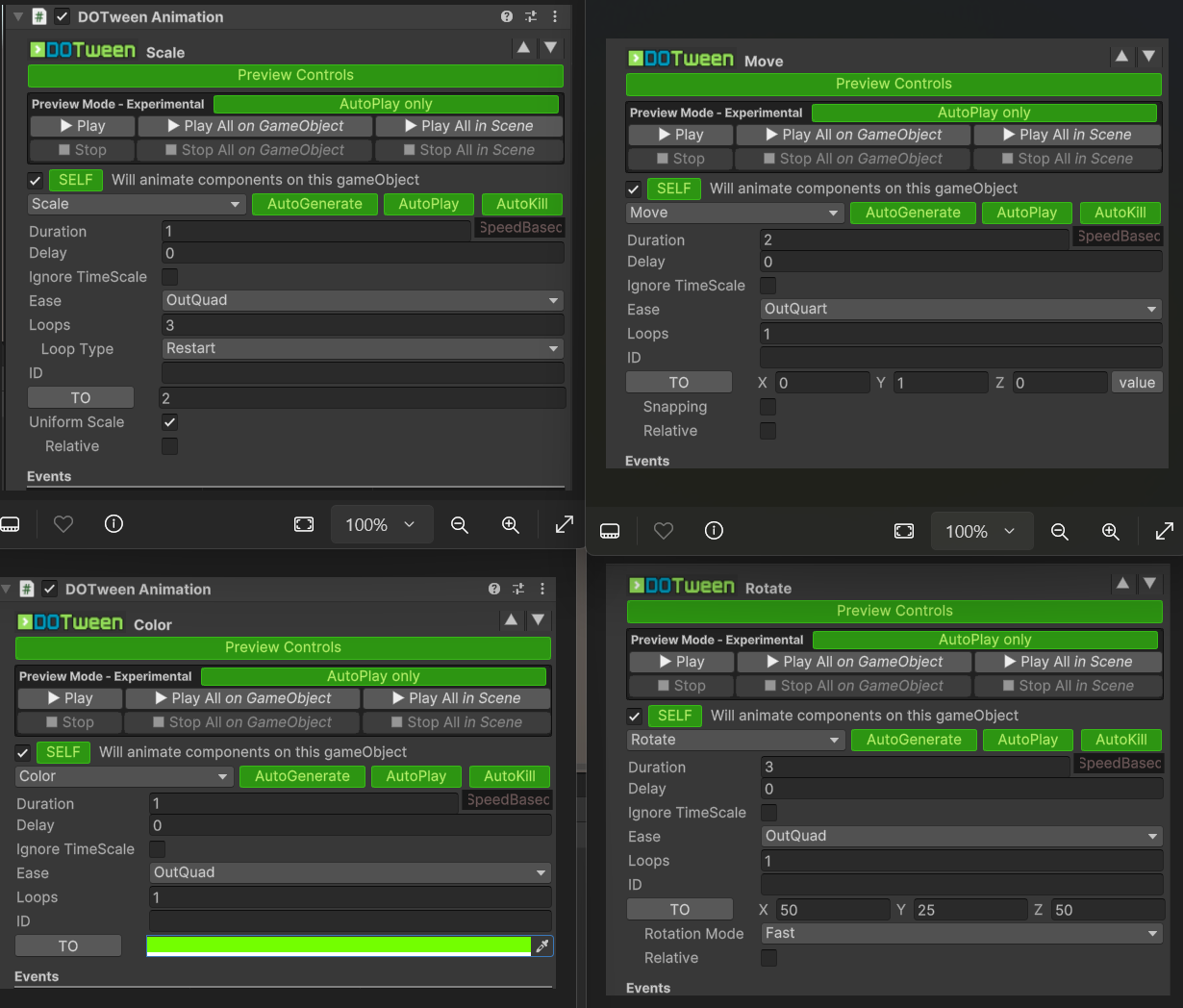Click TO button in Scale panel
This screenshot has height=1008, width=1183.
(x=81, y=398)
